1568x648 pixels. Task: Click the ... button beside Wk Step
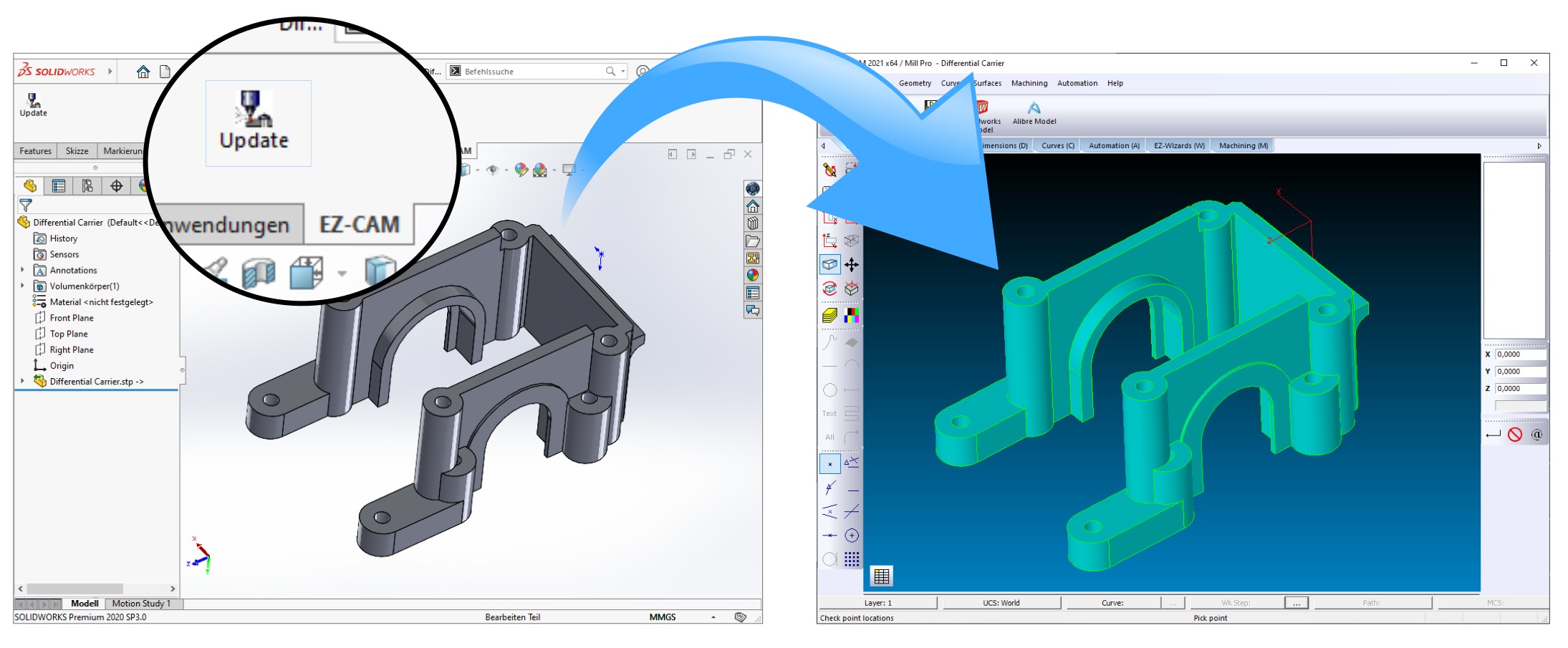tap(1297, 603)
